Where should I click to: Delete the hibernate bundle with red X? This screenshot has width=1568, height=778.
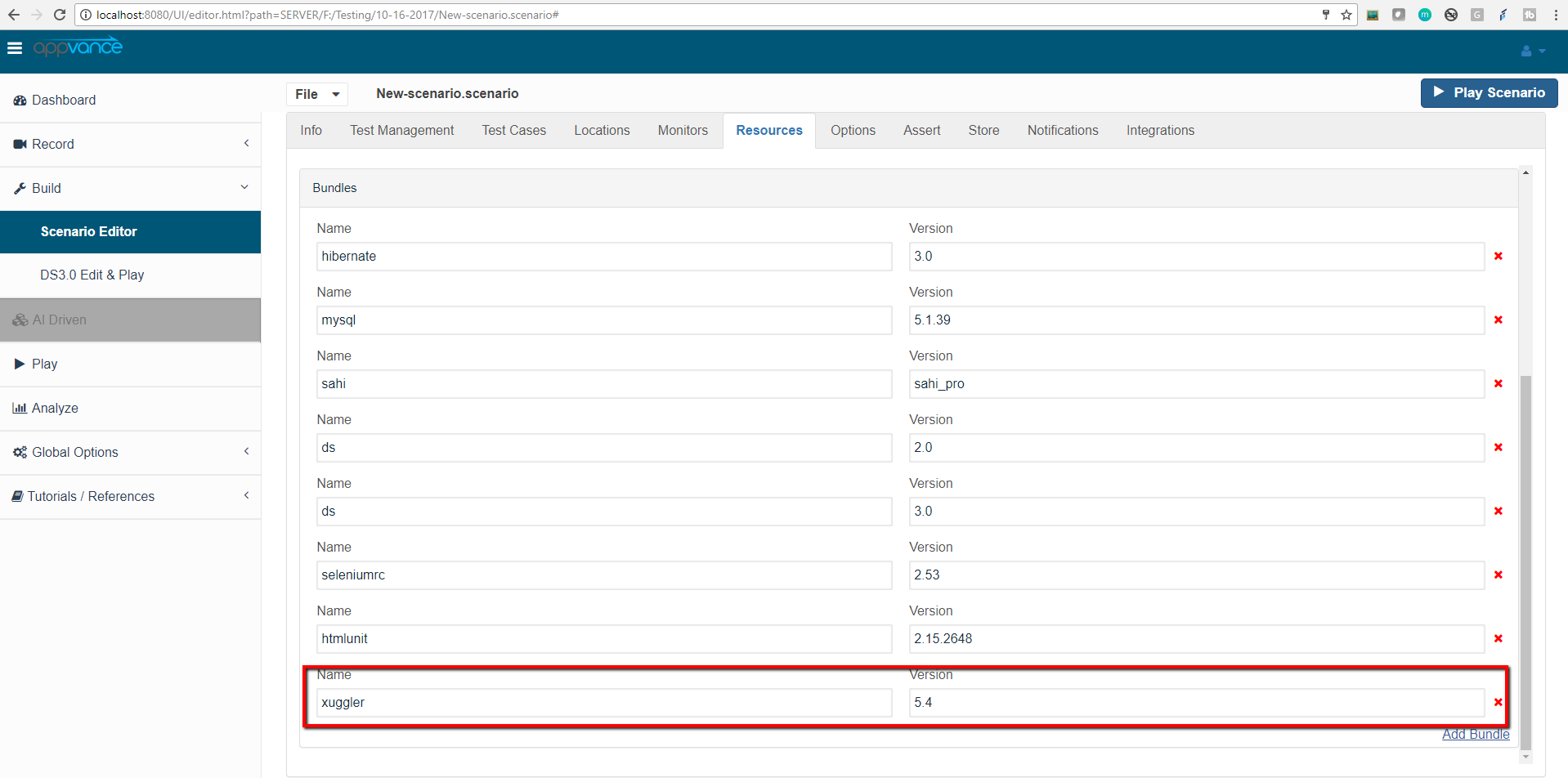point(1498,257)
